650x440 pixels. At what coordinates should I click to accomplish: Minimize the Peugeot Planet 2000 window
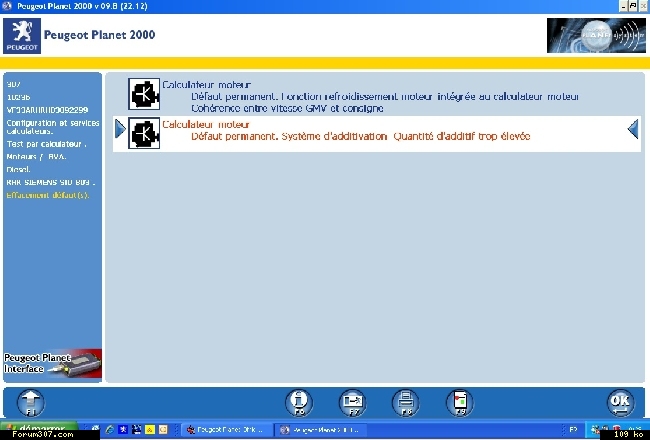624,6
